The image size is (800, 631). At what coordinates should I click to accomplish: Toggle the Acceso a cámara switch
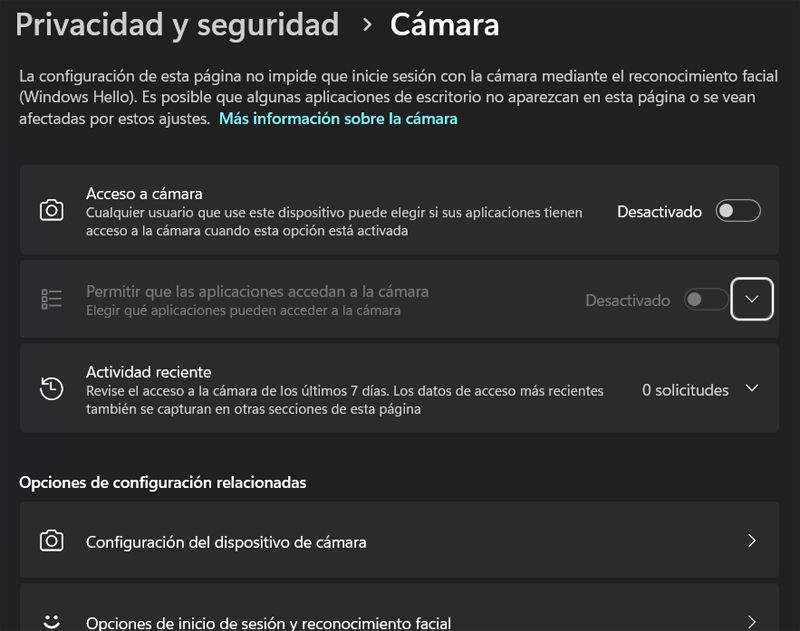(x=738, y=211)
